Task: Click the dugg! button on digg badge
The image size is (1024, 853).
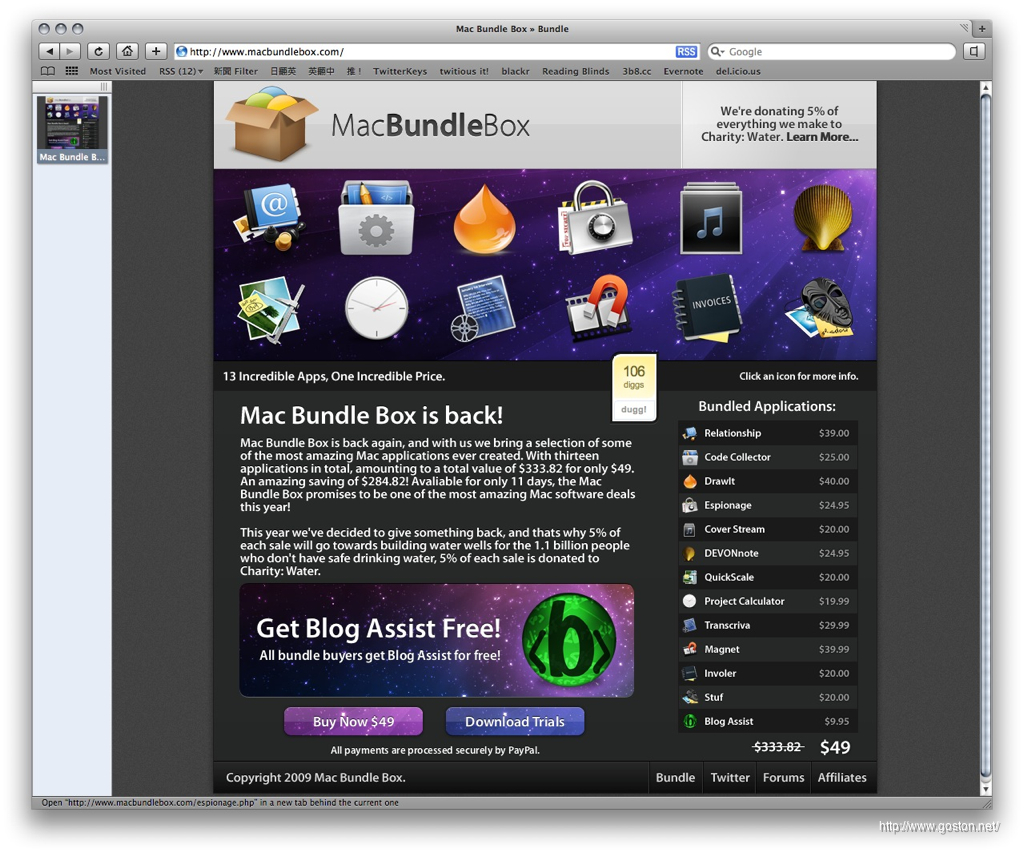Action: point(633,410)
